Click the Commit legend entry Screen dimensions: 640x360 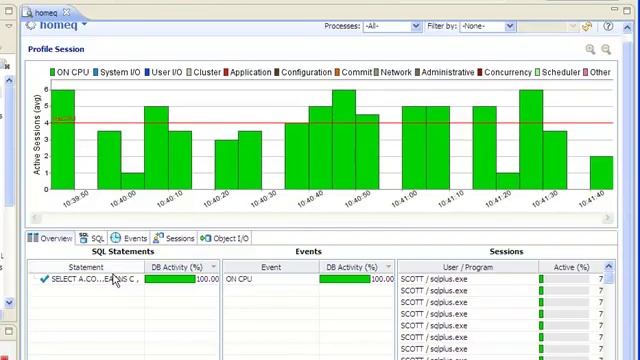click(353, 72)
